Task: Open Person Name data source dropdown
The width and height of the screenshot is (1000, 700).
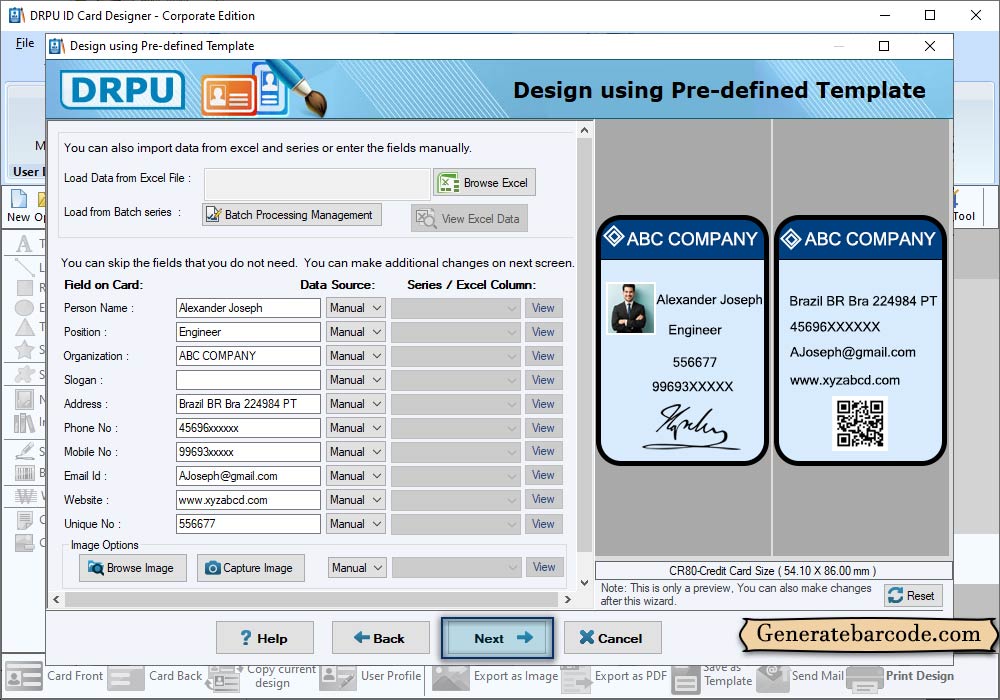Action: click(356, 308)
